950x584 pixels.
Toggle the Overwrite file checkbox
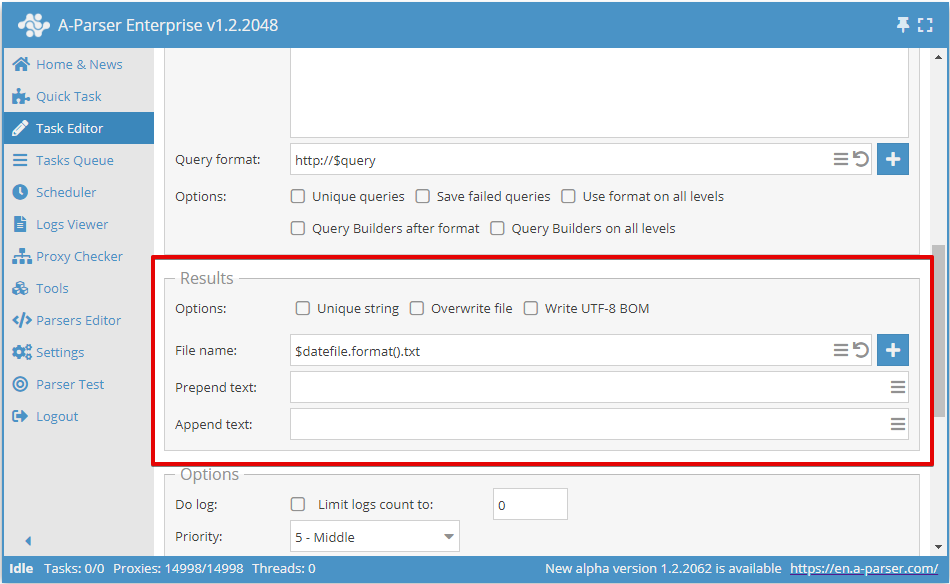tap(417, 308)
